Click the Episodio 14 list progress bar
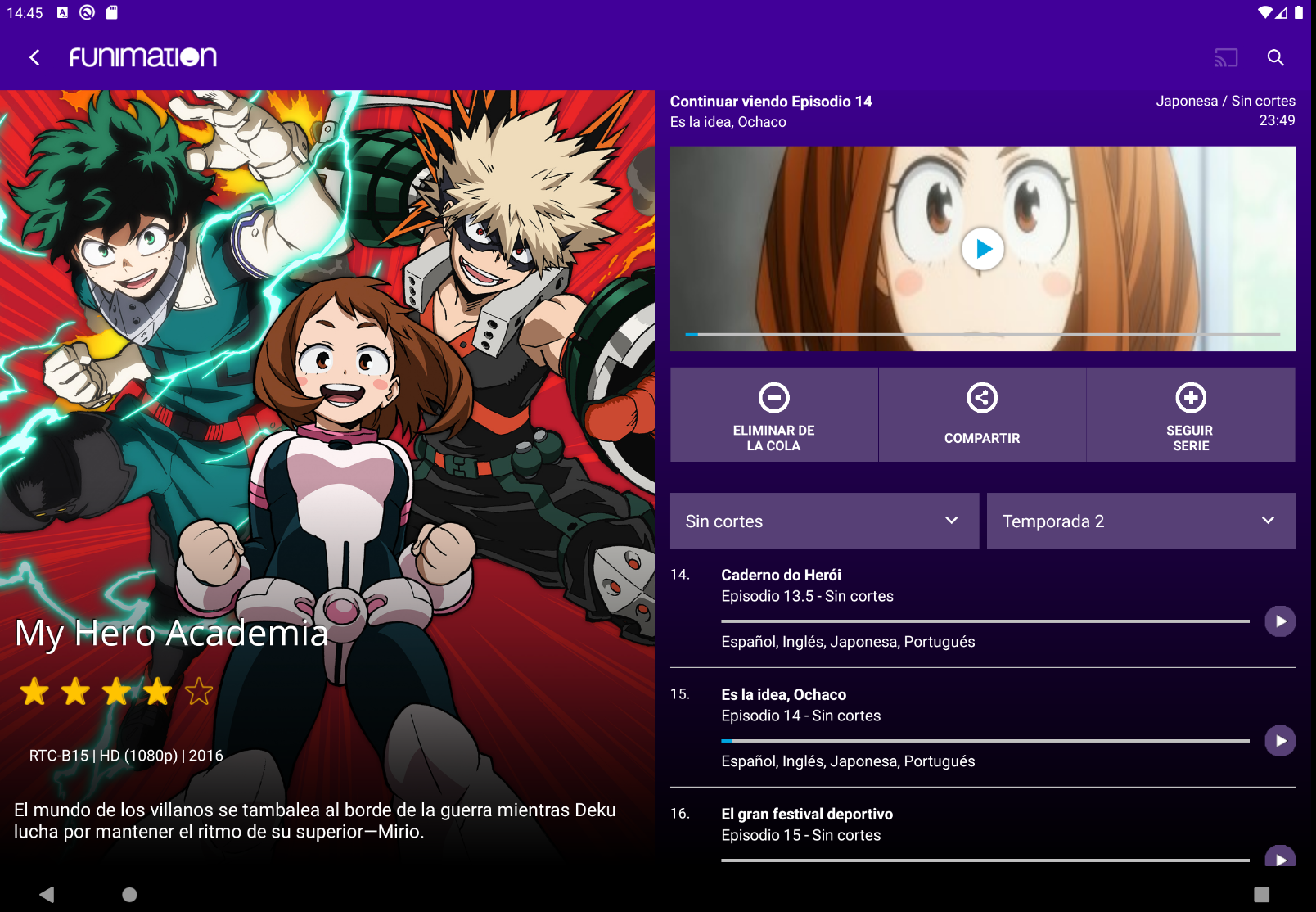The width and height of the screenshot is (1316, 912). [985, 741]
